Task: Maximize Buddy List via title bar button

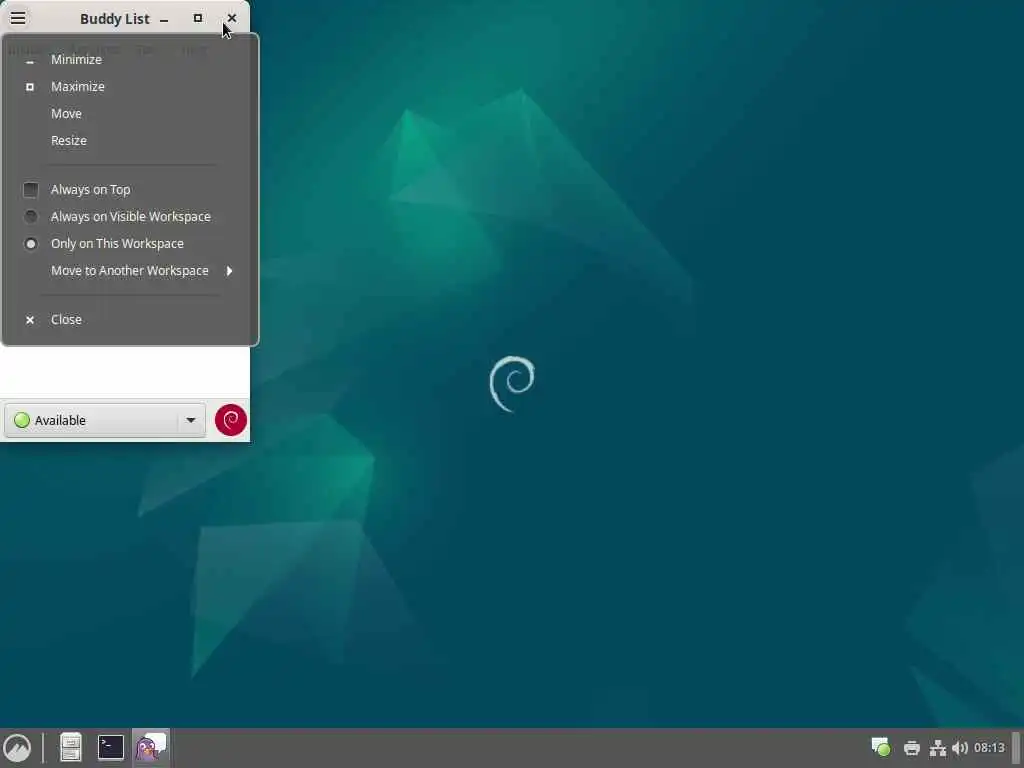Action: 197,18
